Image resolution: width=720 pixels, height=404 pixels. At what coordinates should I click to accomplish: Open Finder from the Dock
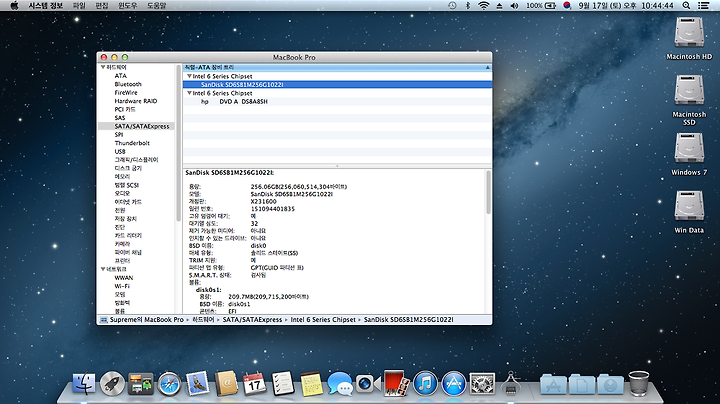84,384
